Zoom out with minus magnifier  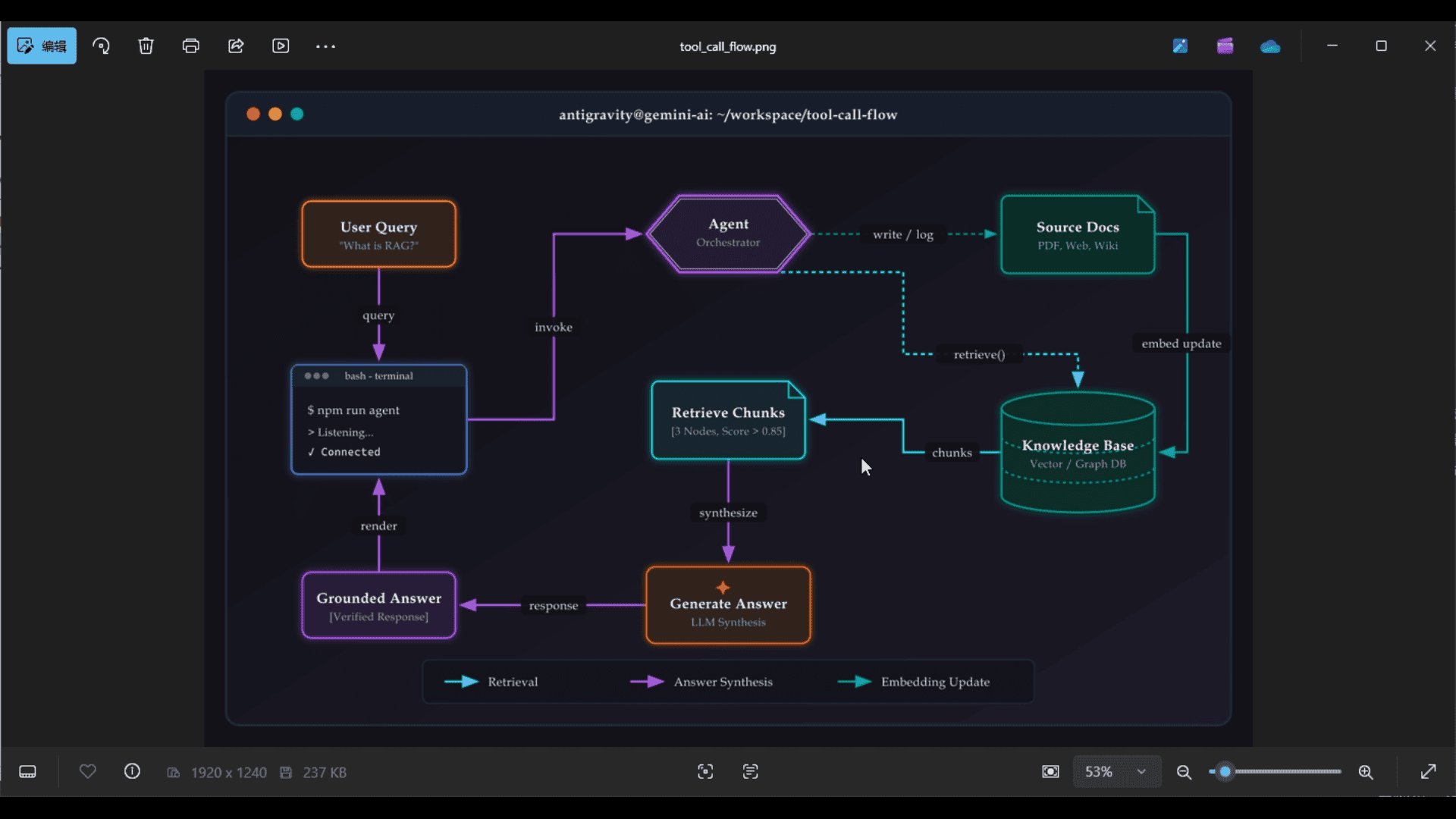1184,772
